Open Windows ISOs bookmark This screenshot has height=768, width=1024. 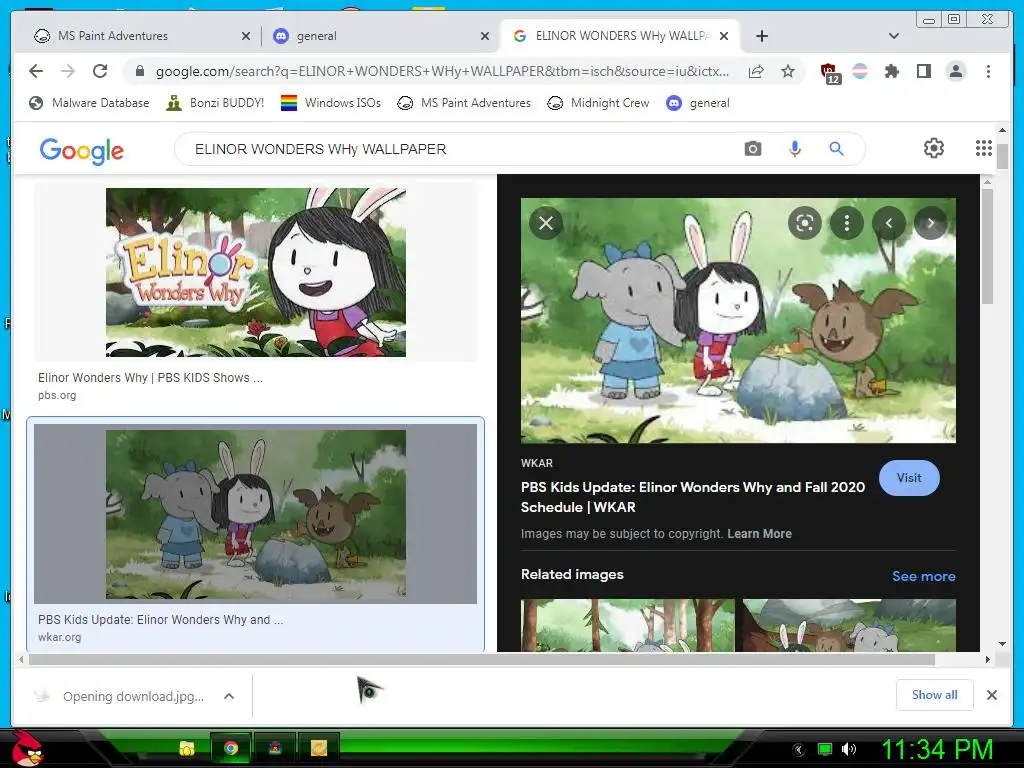click(331, 103)
